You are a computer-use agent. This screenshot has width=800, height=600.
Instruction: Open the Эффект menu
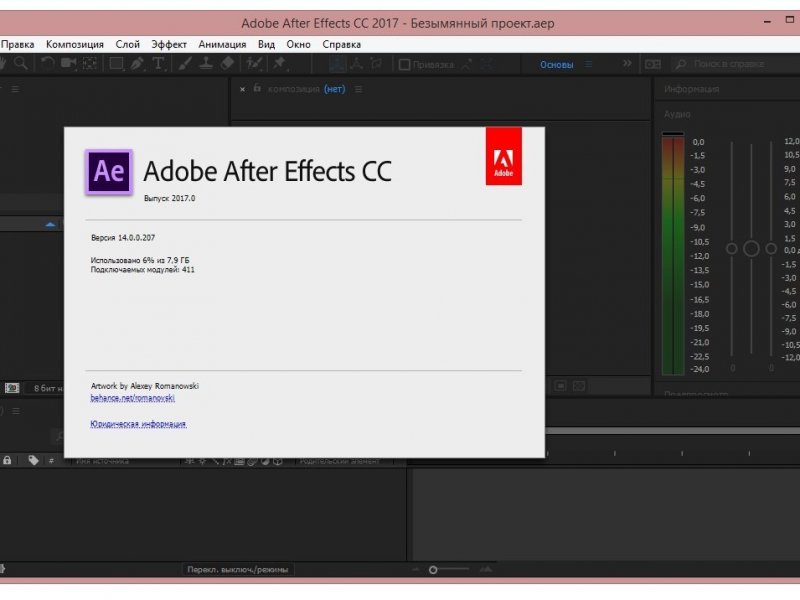click(169, 44)
